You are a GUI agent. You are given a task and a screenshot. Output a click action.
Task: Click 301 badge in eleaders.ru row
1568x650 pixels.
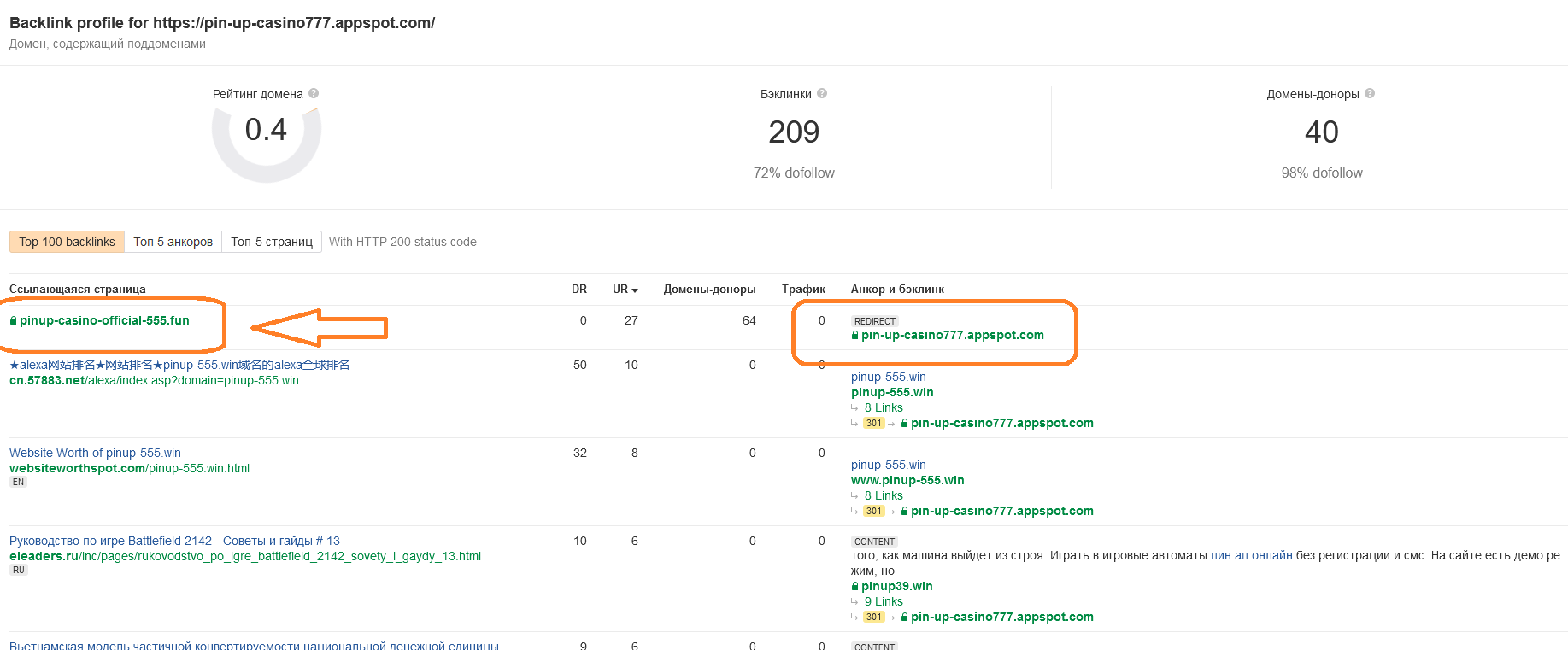pos(873,617)
